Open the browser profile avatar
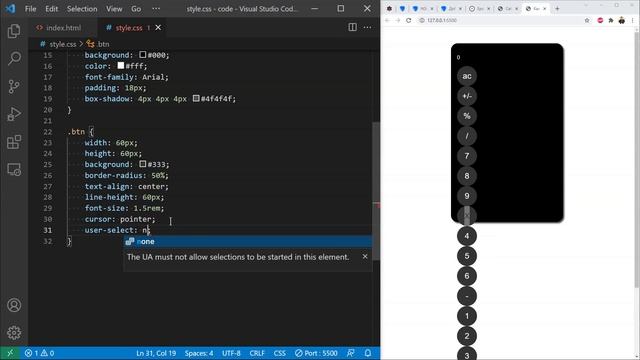 tap(622, 20)
